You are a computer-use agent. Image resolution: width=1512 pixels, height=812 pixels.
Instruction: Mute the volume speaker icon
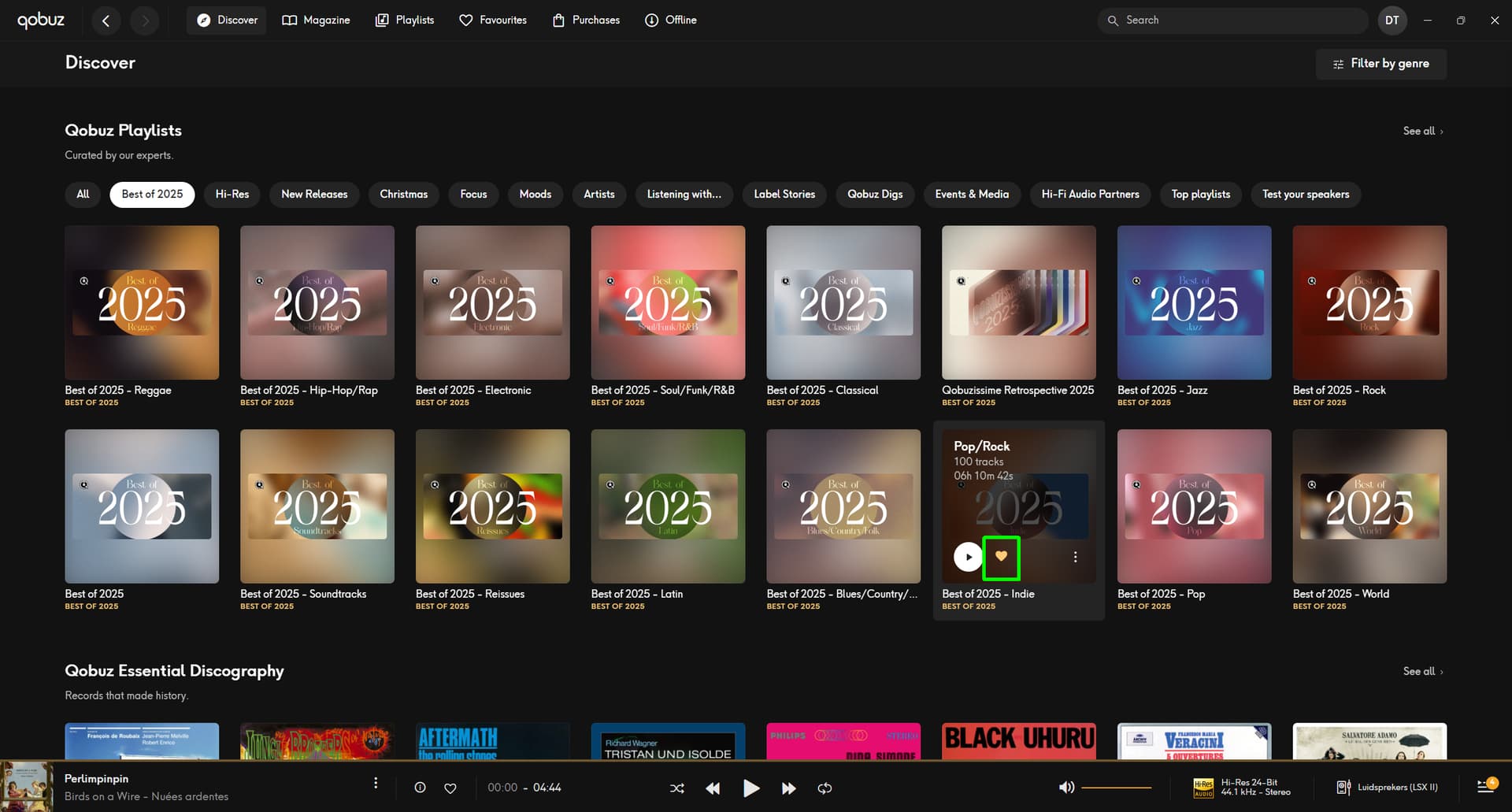[1066, 788]
